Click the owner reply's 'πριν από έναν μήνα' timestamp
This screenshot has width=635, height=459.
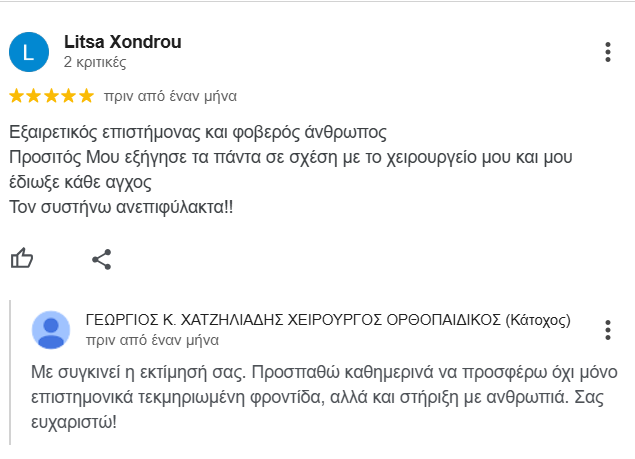tap(152, 340)
